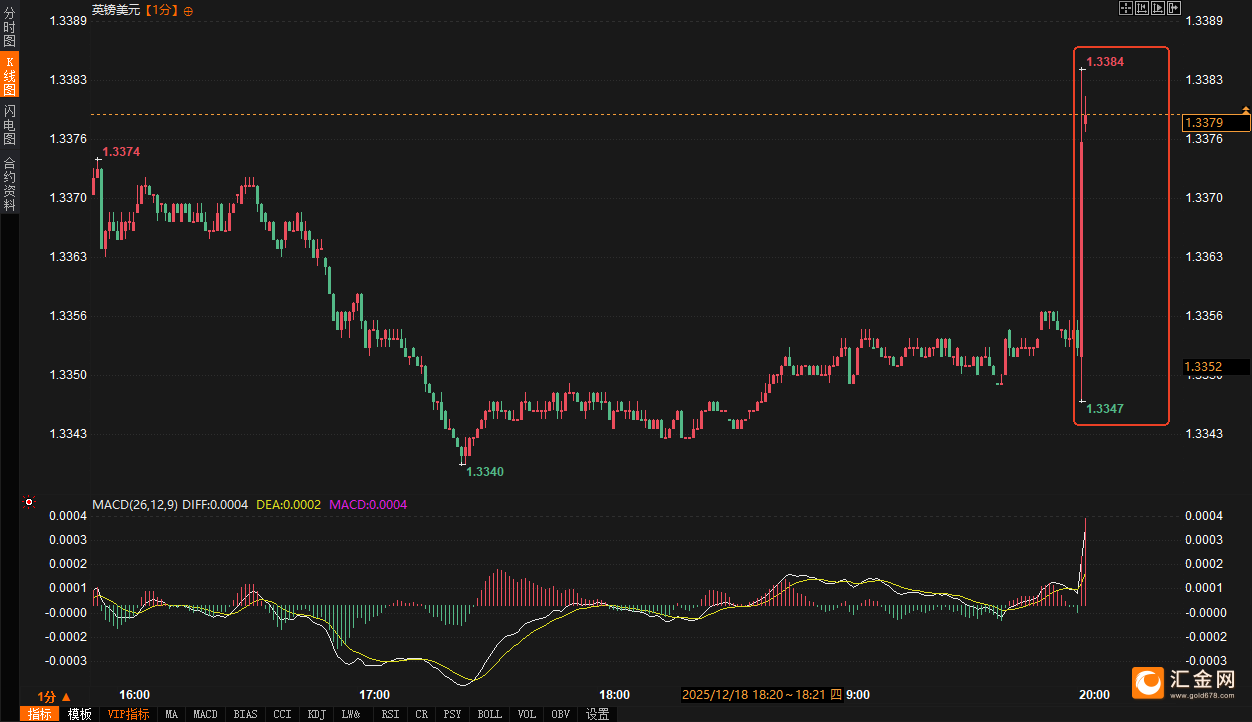Switch to the 模板 bottom tab

80,714
